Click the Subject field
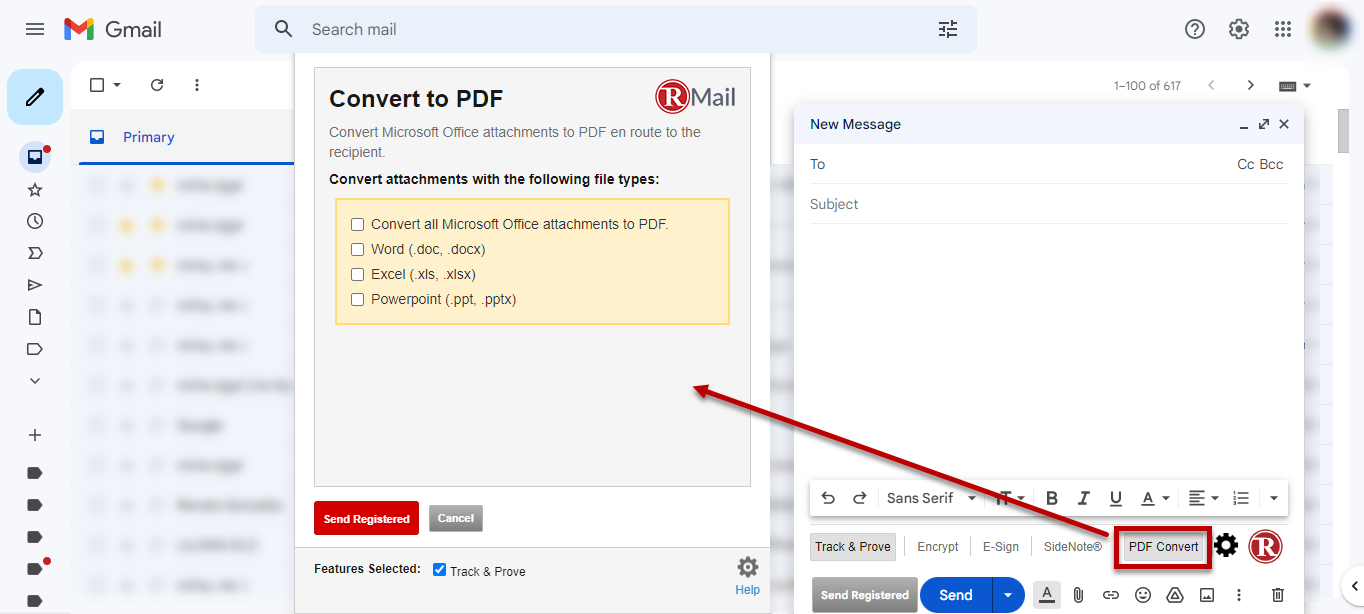 1048,204
